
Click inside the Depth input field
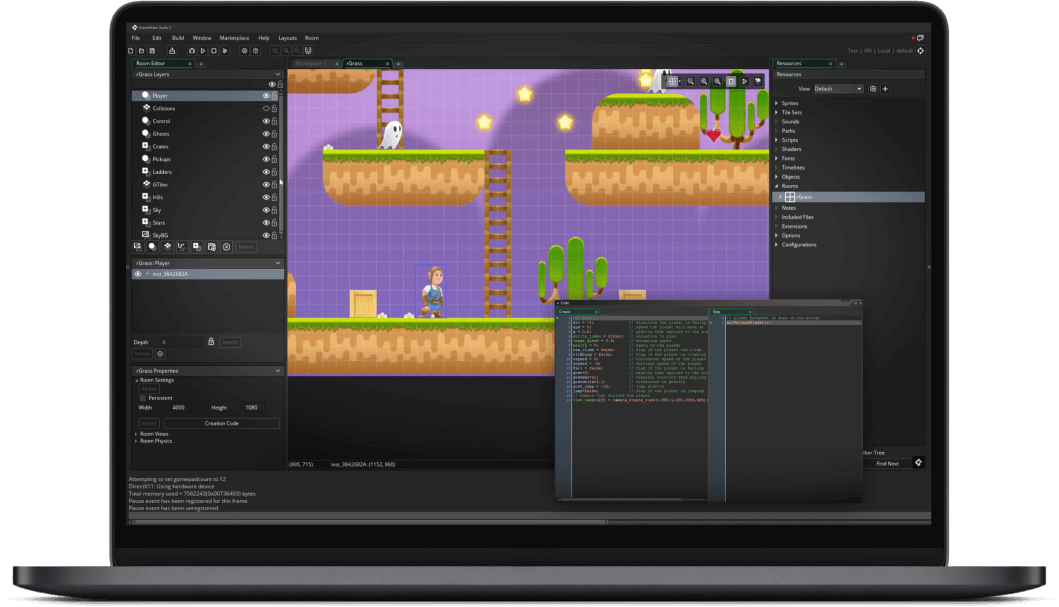(180, 341)
